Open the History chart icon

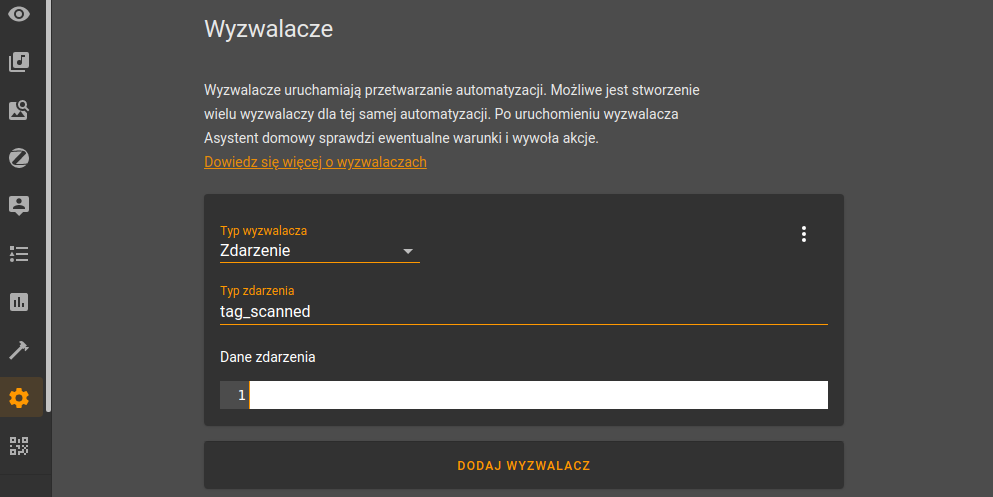(x=19, y=302)
